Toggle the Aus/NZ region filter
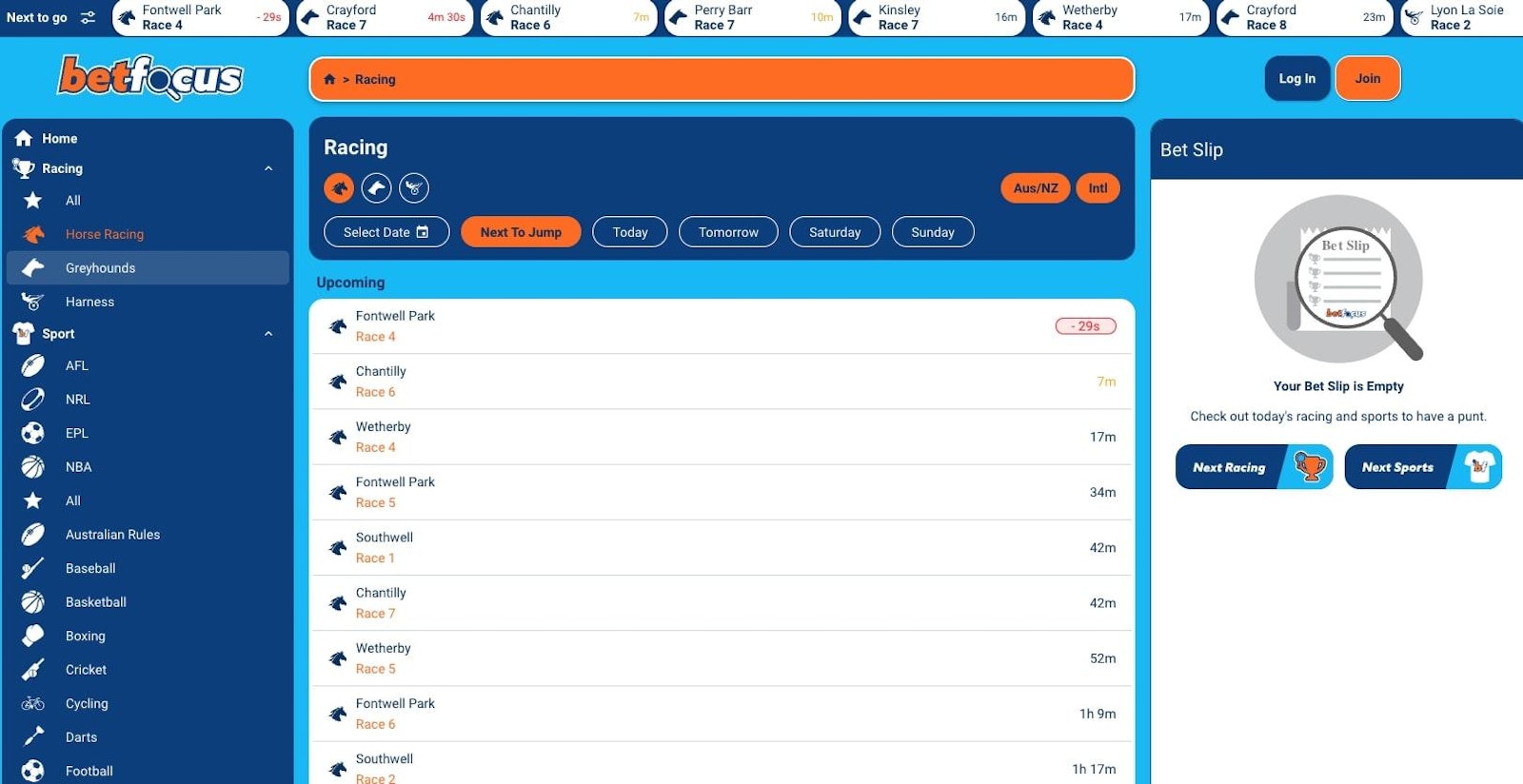The width and height of the screenshot is (1523, 784). 1035,188
